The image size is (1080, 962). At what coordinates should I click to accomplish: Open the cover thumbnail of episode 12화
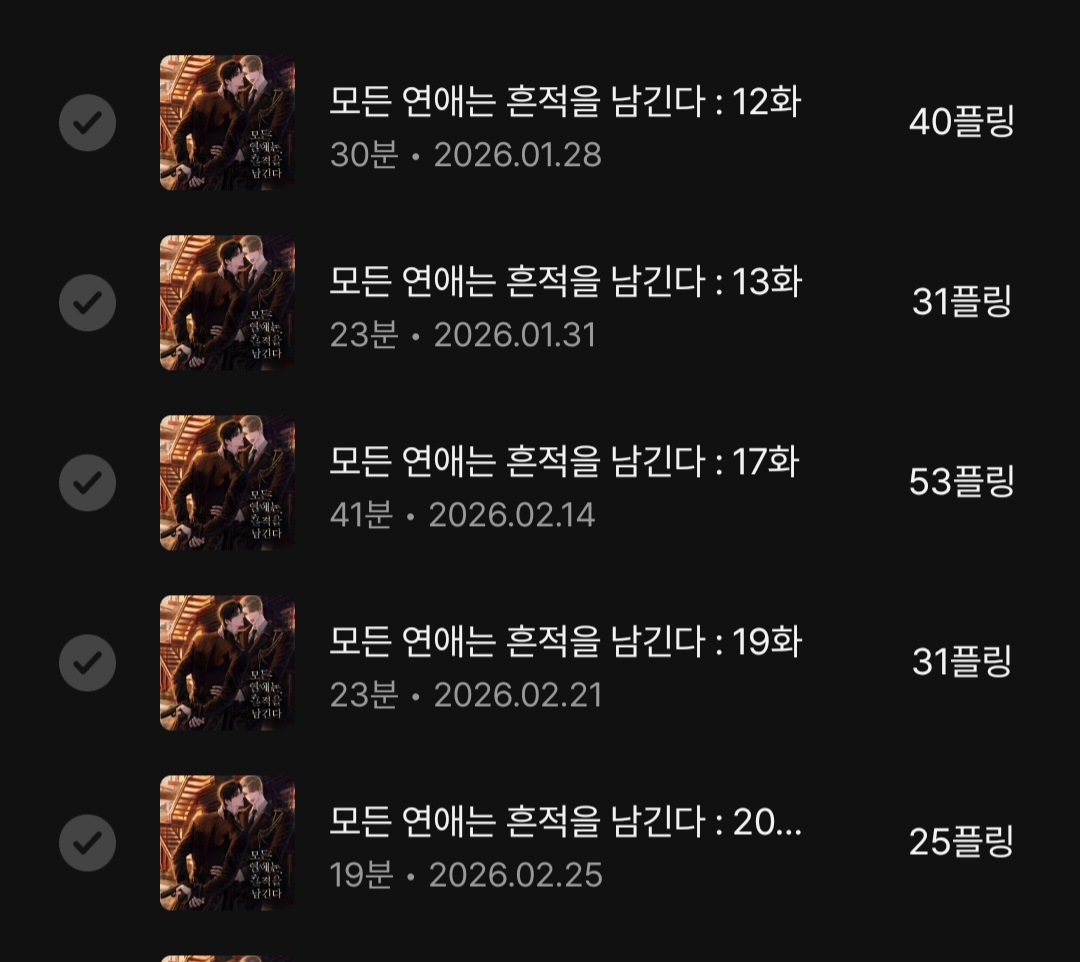click(227, 123)
